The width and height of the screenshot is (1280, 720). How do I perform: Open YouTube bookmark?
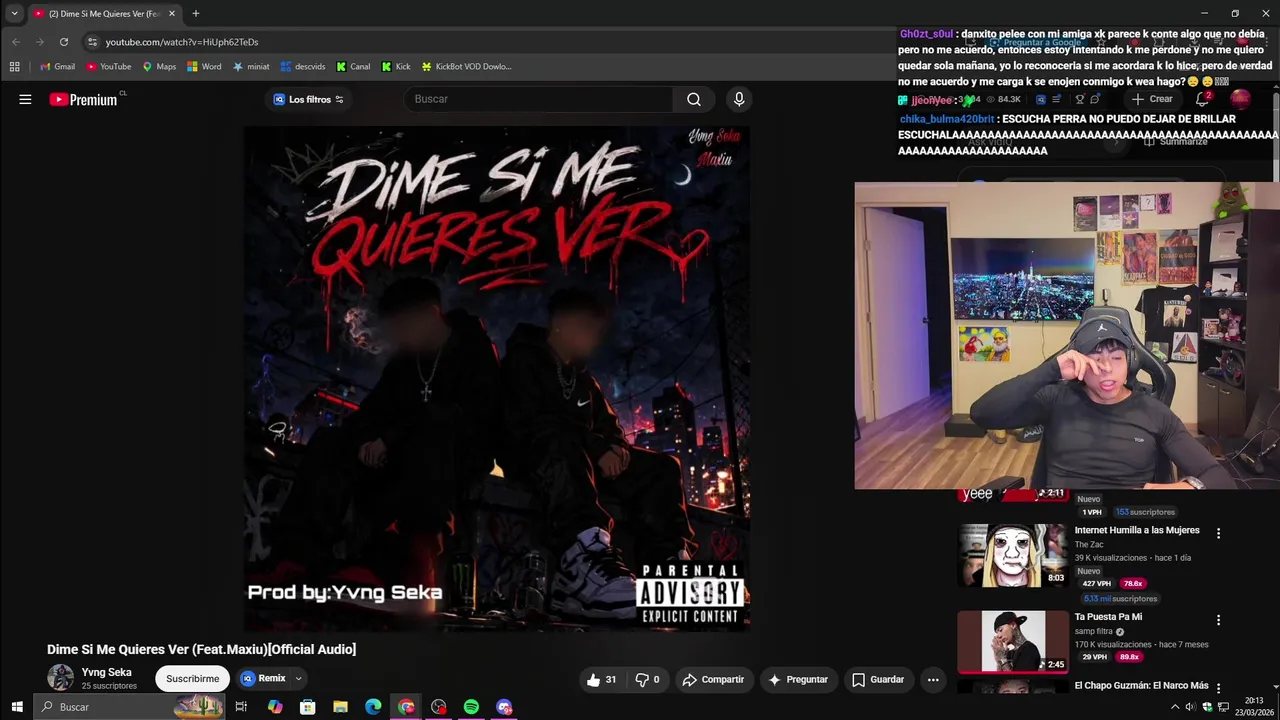click(x=108, y=67)
